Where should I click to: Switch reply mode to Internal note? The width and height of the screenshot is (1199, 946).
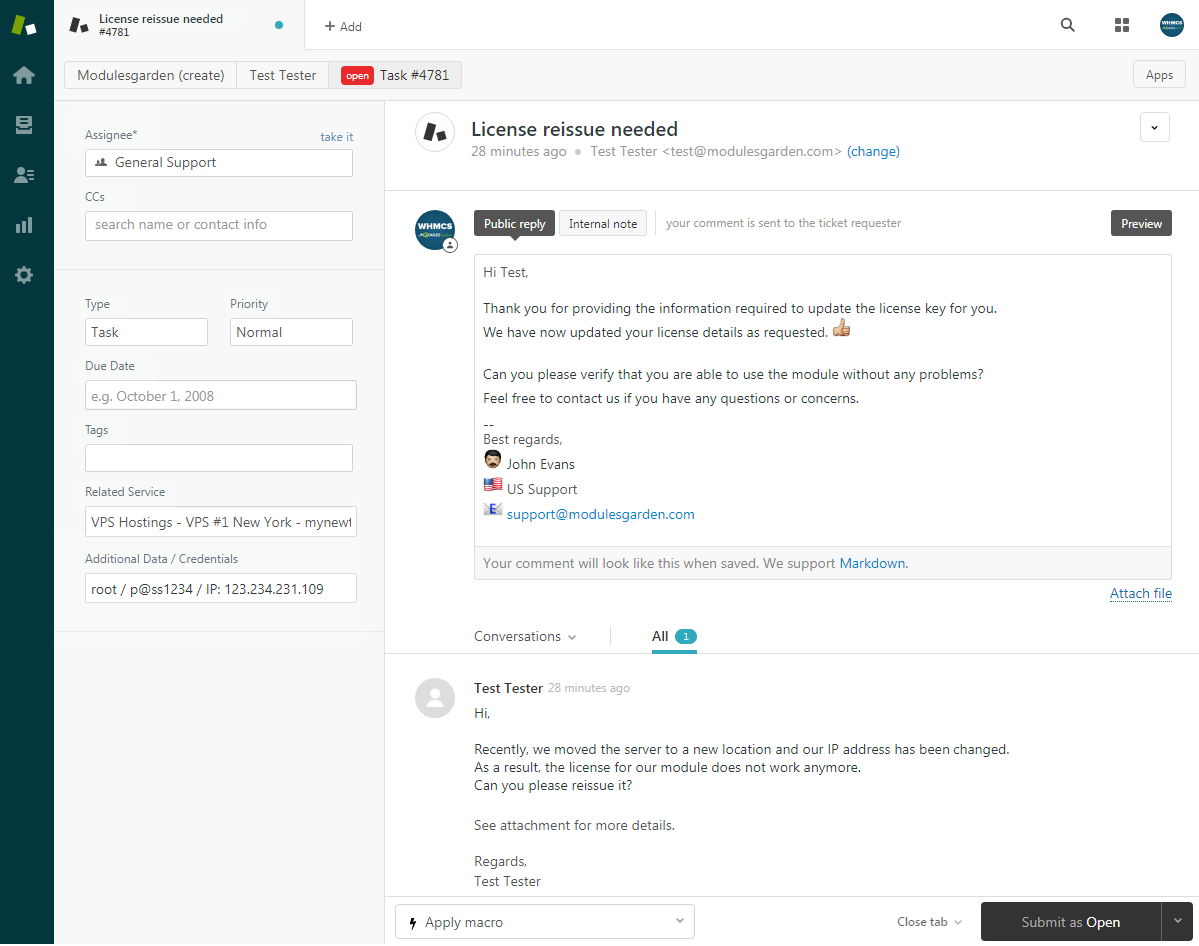[602, 223]
